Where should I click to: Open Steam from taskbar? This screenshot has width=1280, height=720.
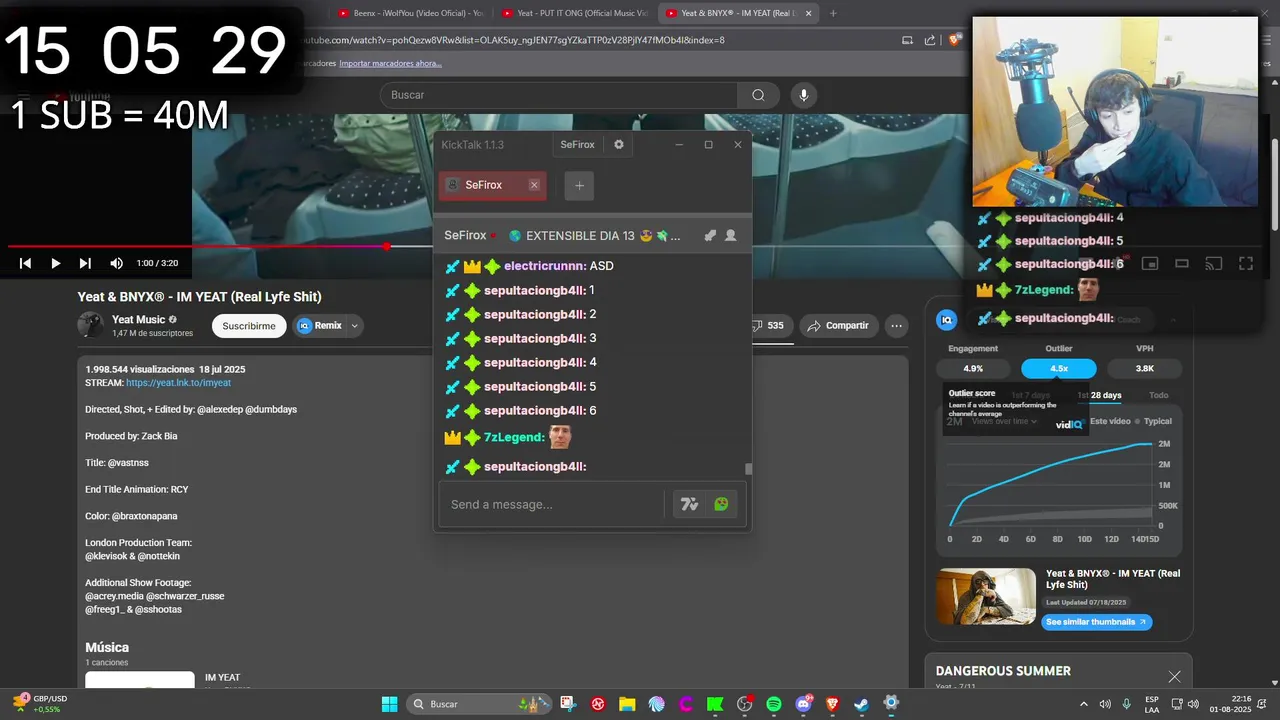click(x=861, y=704)
